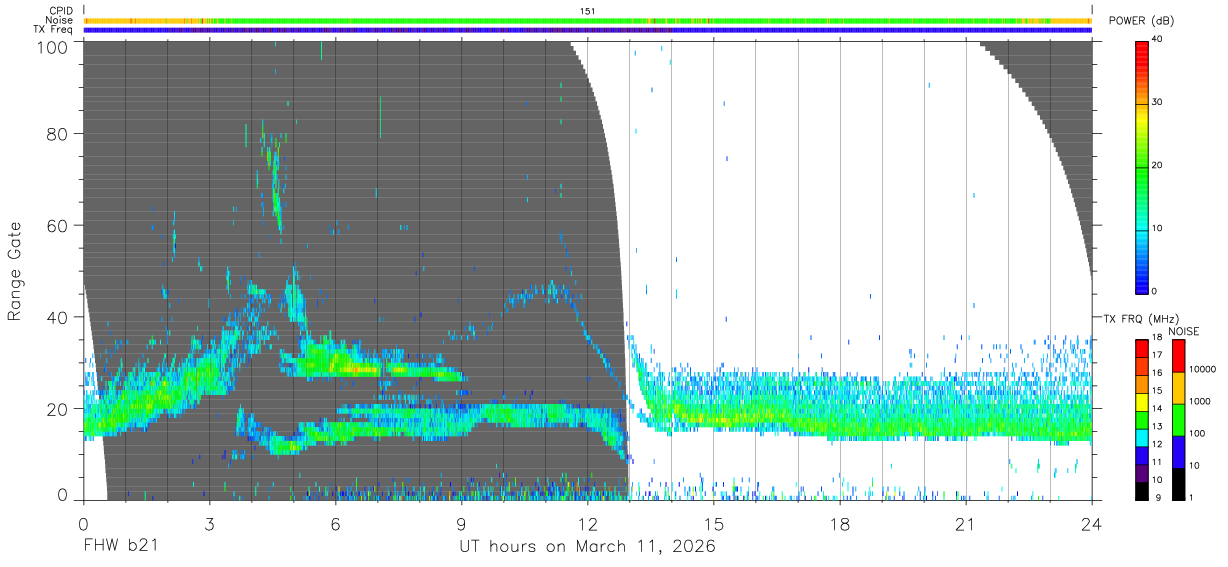Click the 40 tick on the Range Gate axis

58,317
